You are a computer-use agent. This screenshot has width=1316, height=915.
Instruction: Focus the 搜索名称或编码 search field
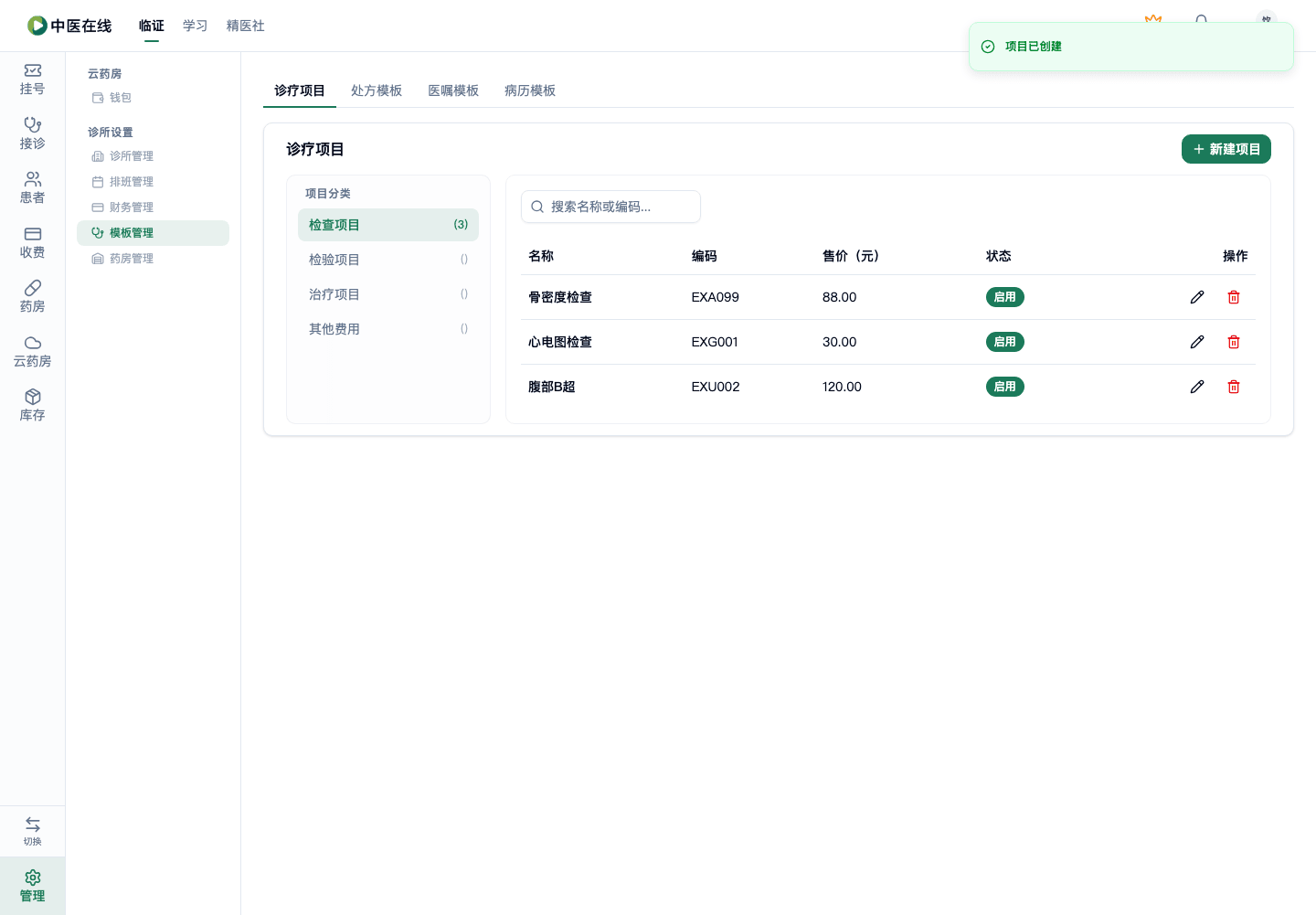click(x=610, y=207)
